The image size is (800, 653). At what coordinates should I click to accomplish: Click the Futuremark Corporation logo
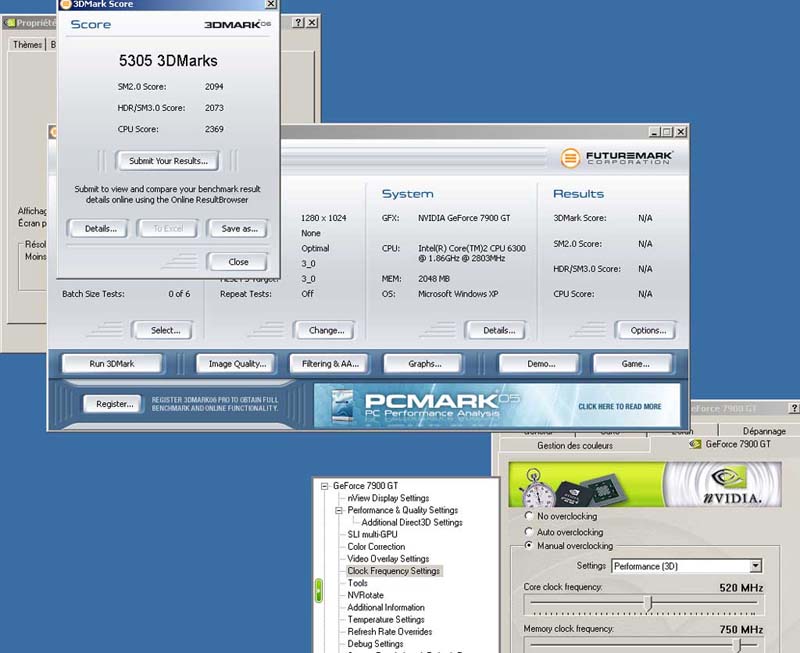pyautogui.click(x=616, y=158)
